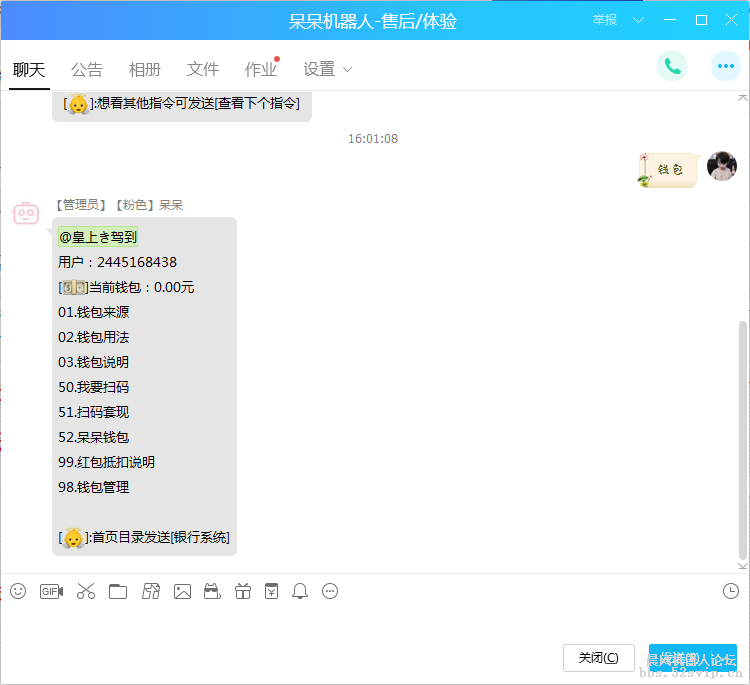This screenshot has height=685, width=750.
Task: Open the red packet yuan icon
Action: click(x=271, y=591)
